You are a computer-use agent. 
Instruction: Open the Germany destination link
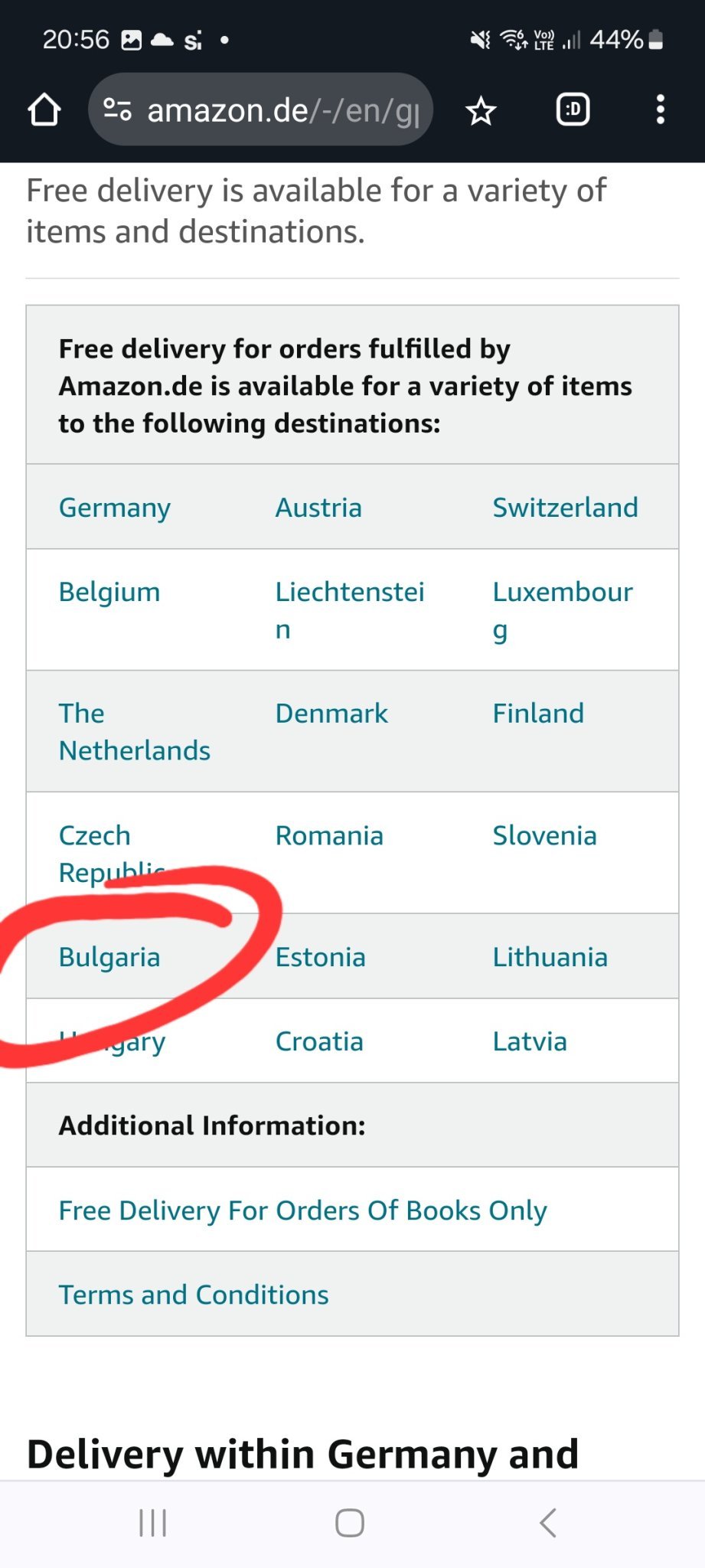[x=115, y=508]
